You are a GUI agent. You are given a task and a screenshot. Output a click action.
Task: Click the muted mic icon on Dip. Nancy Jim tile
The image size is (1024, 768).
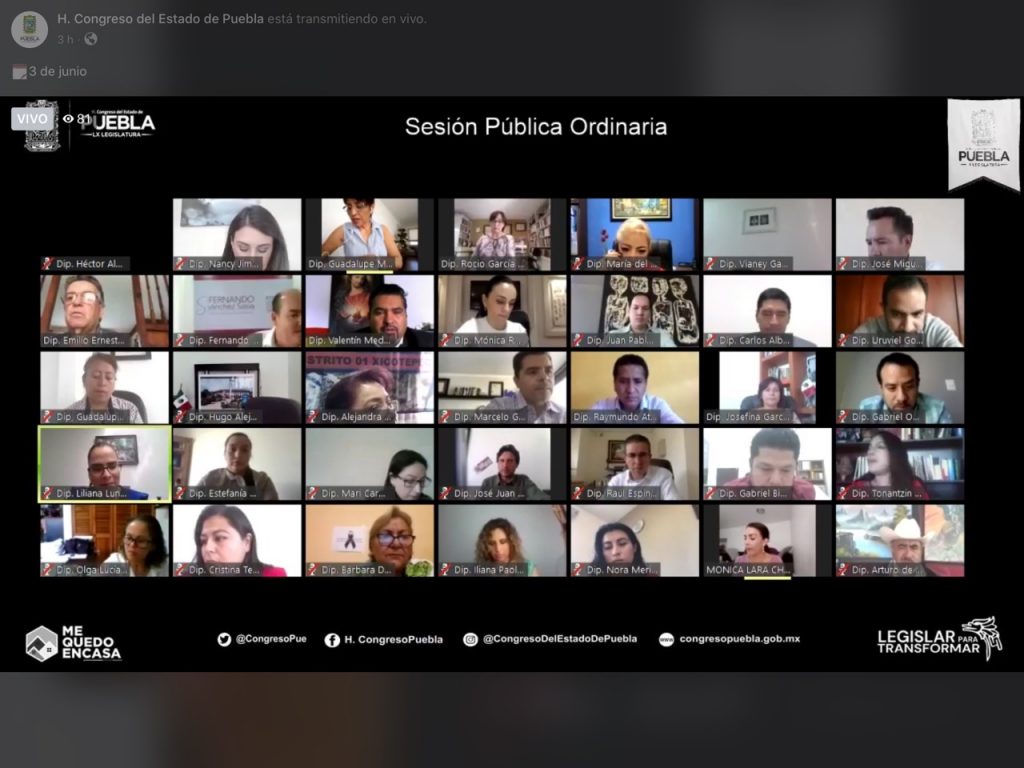180,264
